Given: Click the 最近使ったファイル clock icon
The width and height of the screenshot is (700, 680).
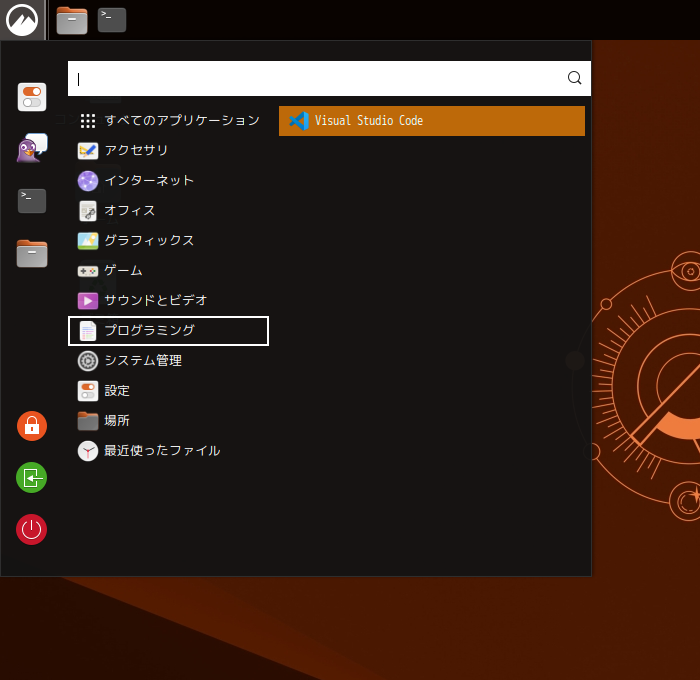Looking at the screenshot, I should tap(88, 451).
